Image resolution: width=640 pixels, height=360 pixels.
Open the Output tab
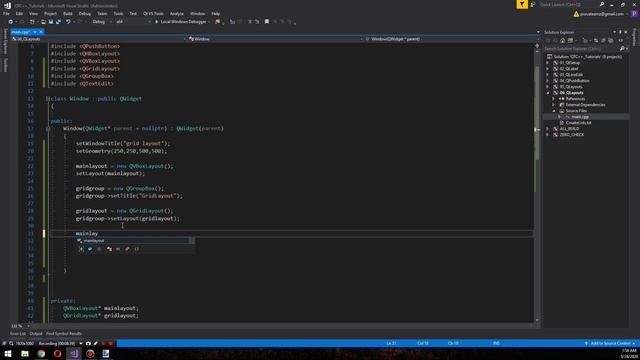36,334
